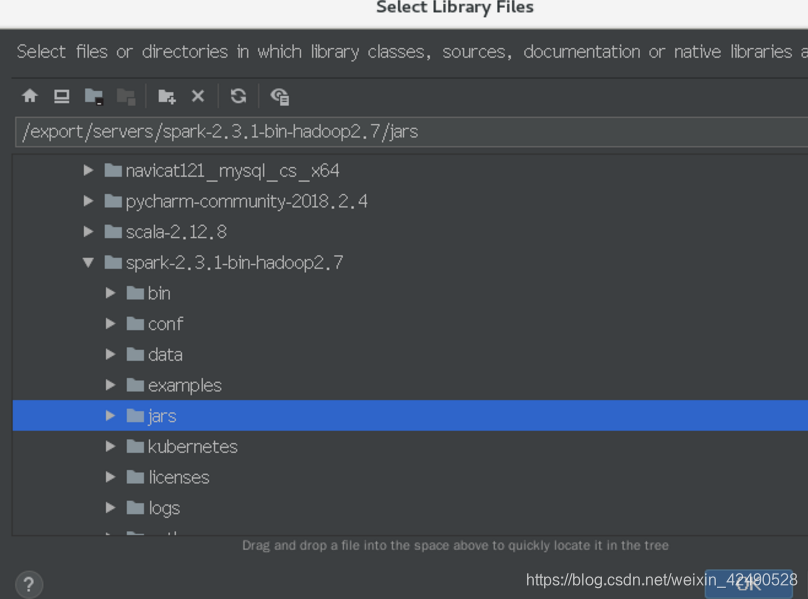Screen dimensions: 808x599
Task: Expand the licenses folder
Action: pos(110,477)
